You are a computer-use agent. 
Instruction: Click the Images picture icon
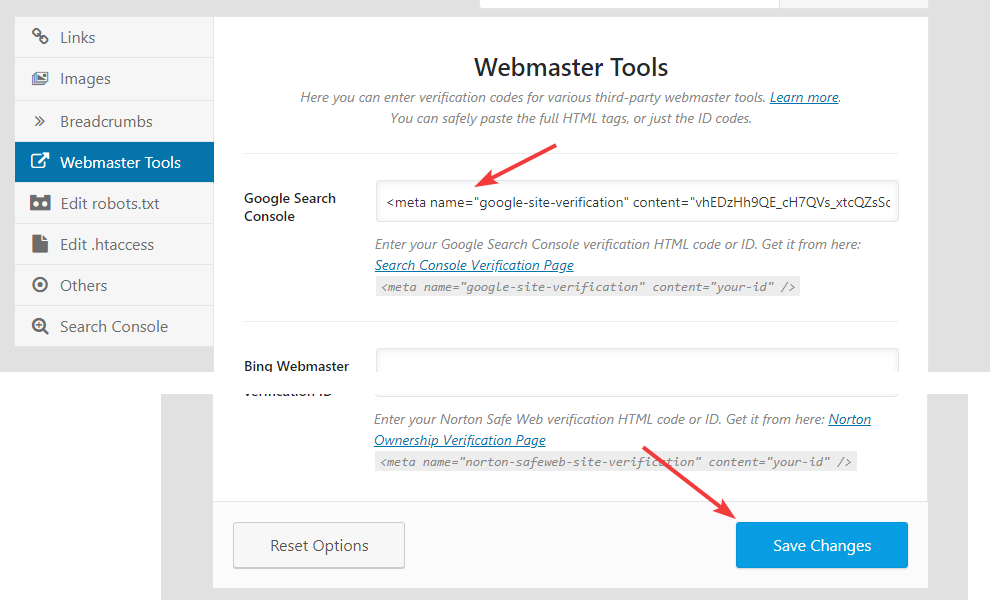(40, 78)
